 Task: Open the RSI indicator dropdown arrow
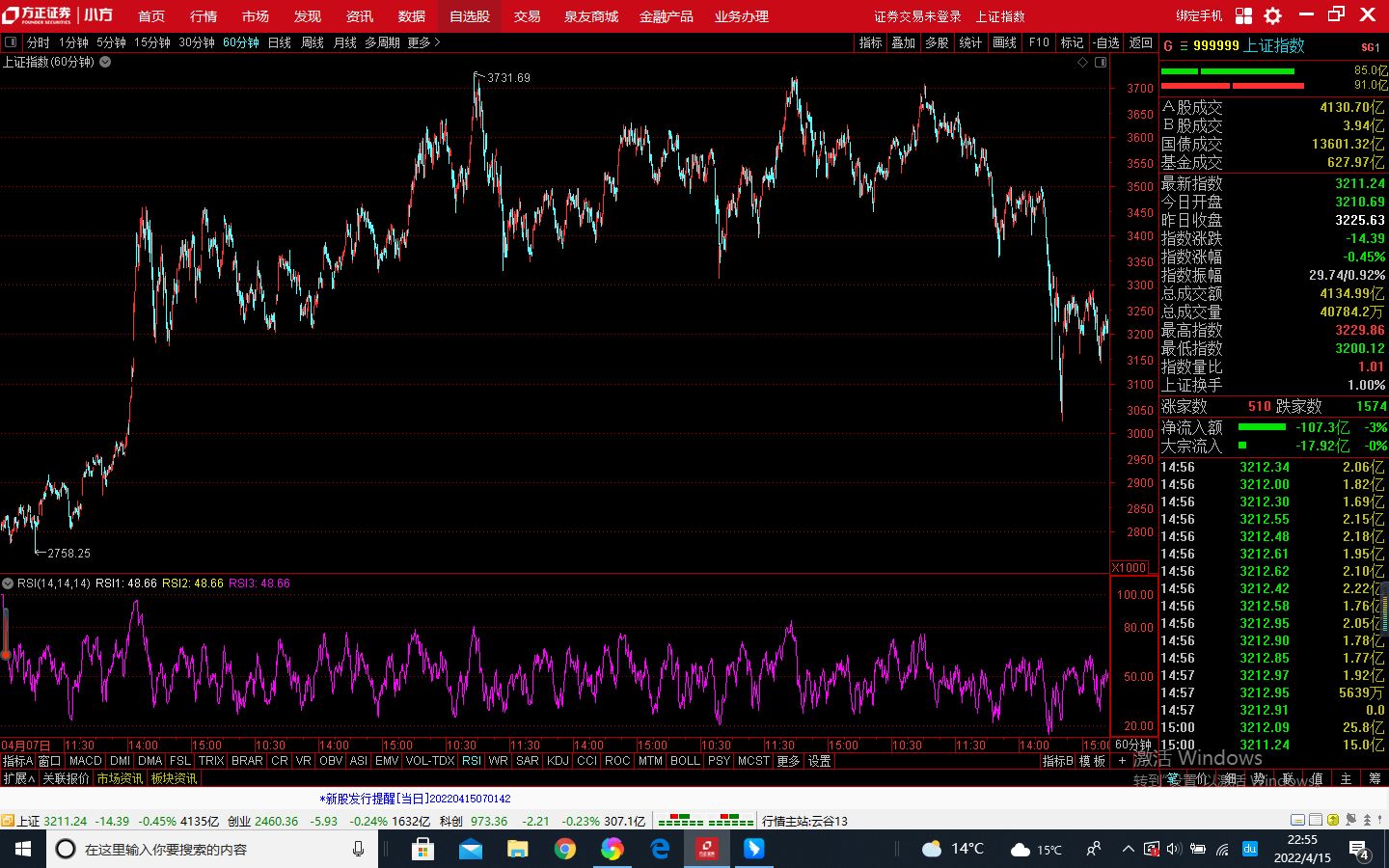pos(8,583)
